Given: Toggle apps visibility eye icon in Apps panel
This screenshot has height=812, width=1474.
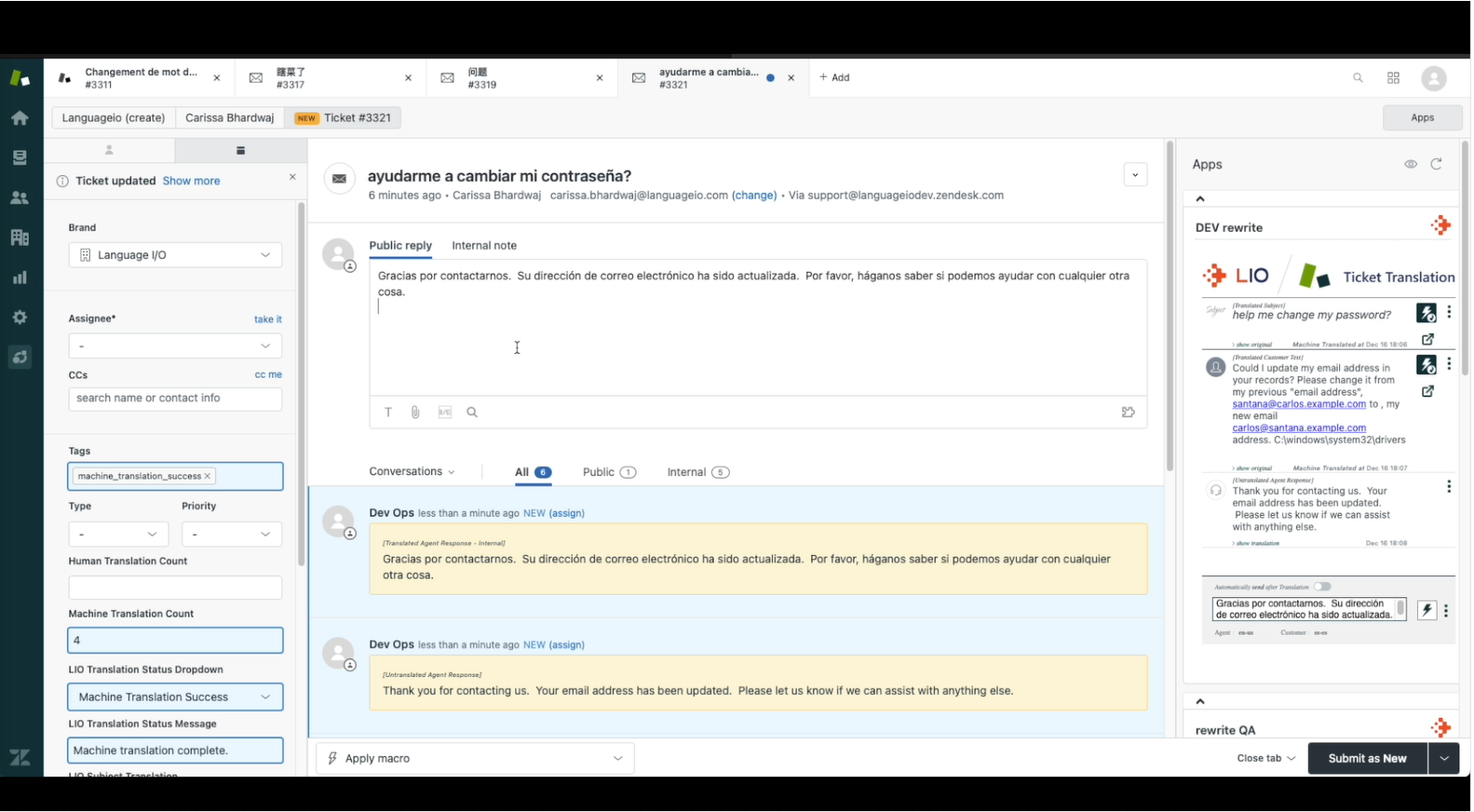Looking at the screenshot, I should [x=1411, y=164].
